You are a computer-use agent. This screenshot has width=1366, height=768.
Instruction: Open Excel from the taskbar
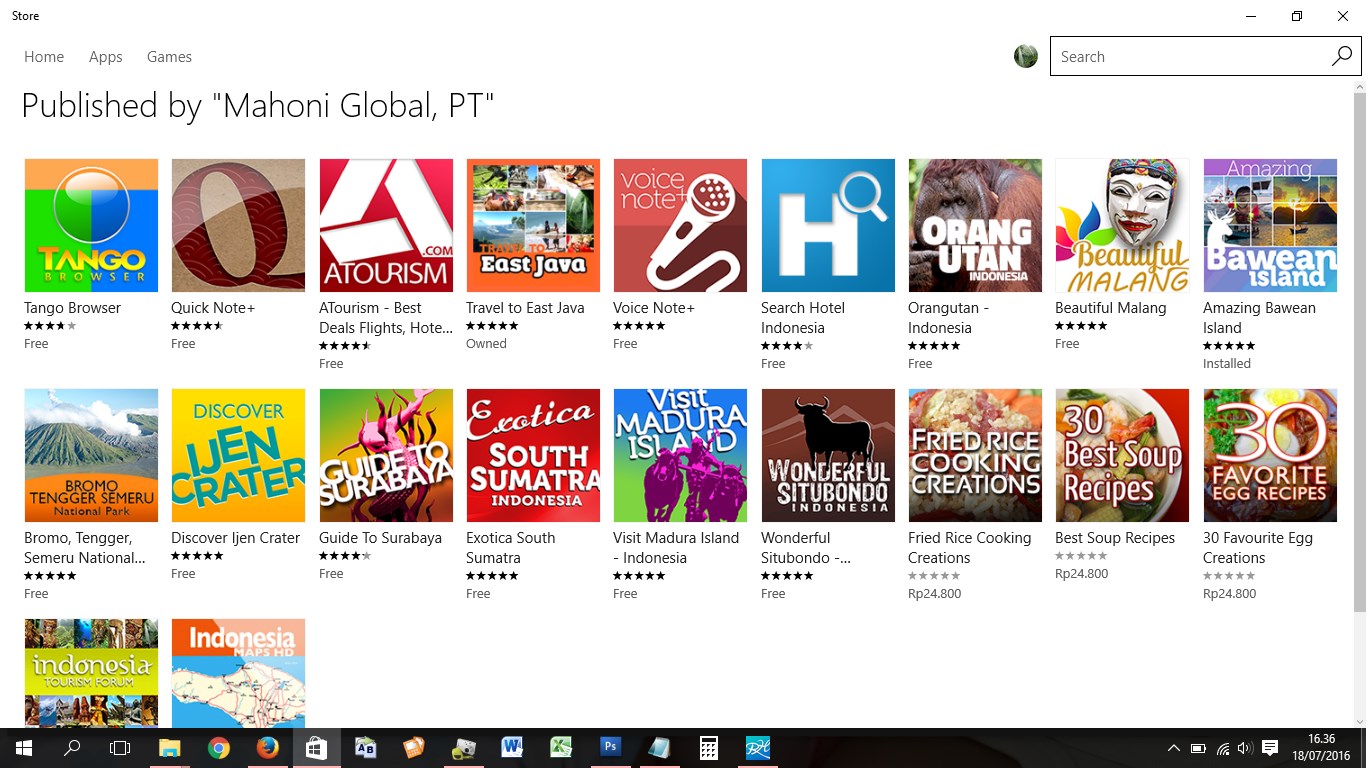click(561, 748)
